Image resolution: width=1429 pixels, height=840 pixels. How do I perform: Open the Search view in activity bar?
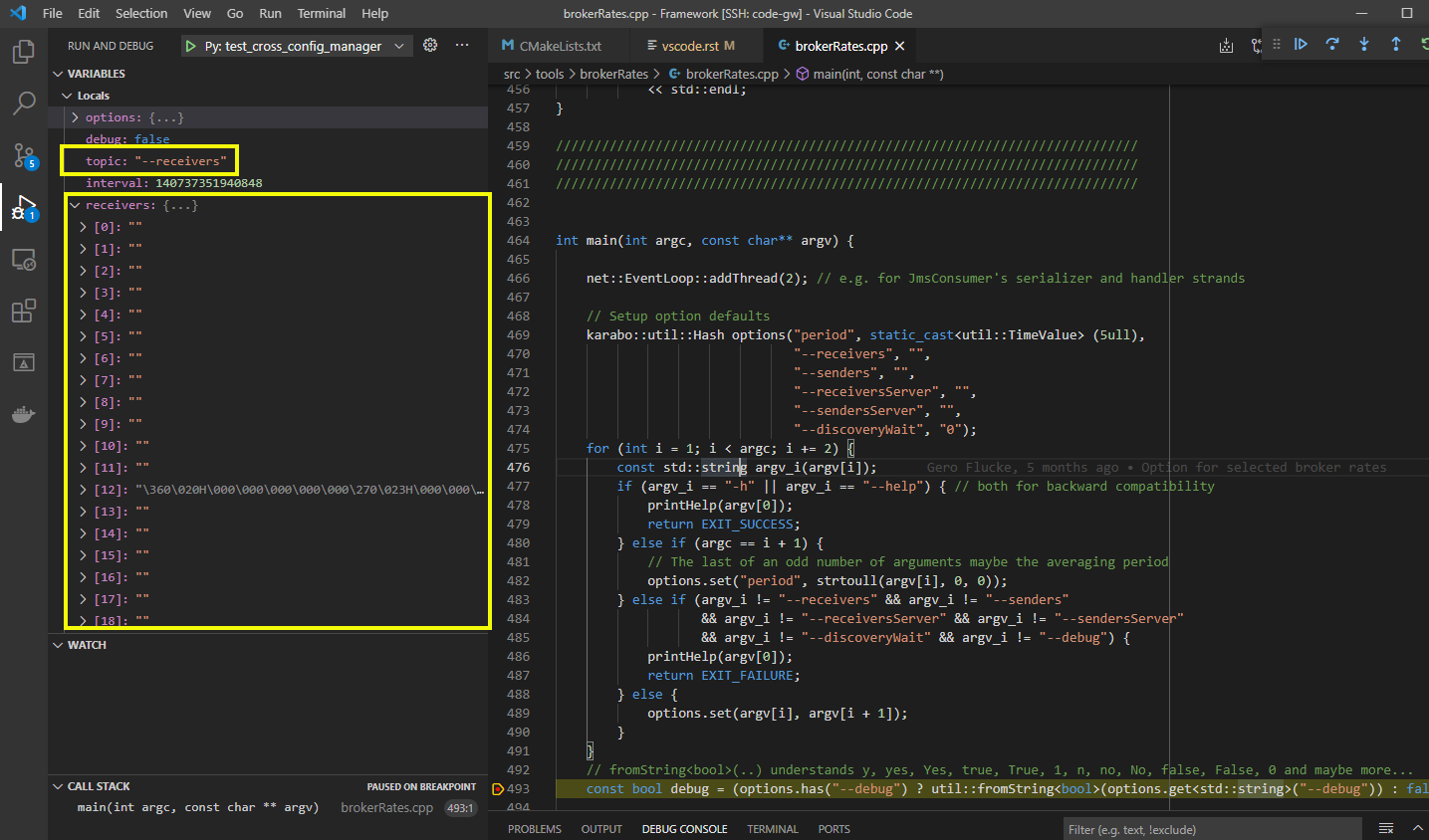(x=23, y=104)
